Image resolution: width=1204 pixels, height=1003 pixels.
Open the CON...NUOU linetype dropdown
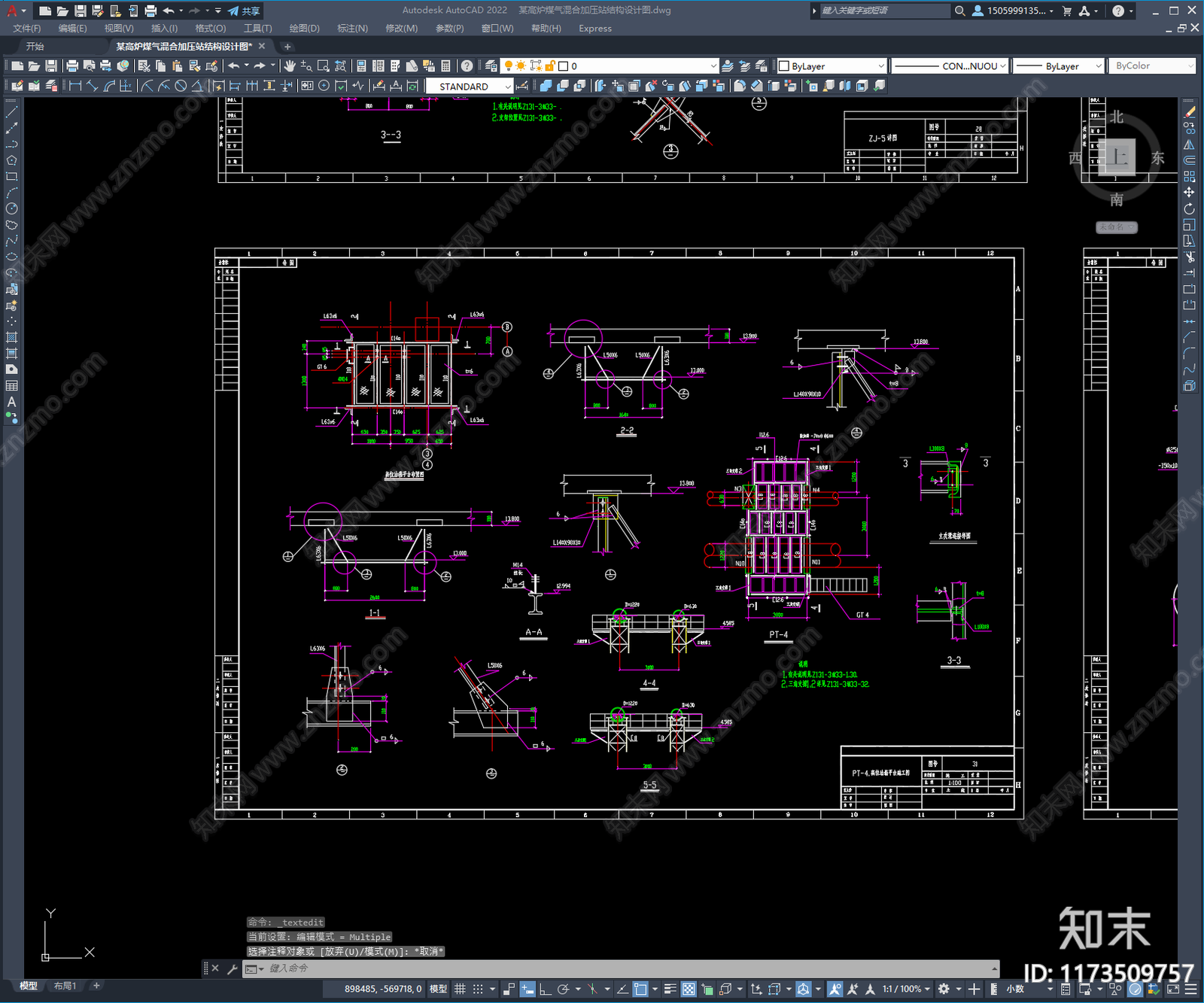950,66
